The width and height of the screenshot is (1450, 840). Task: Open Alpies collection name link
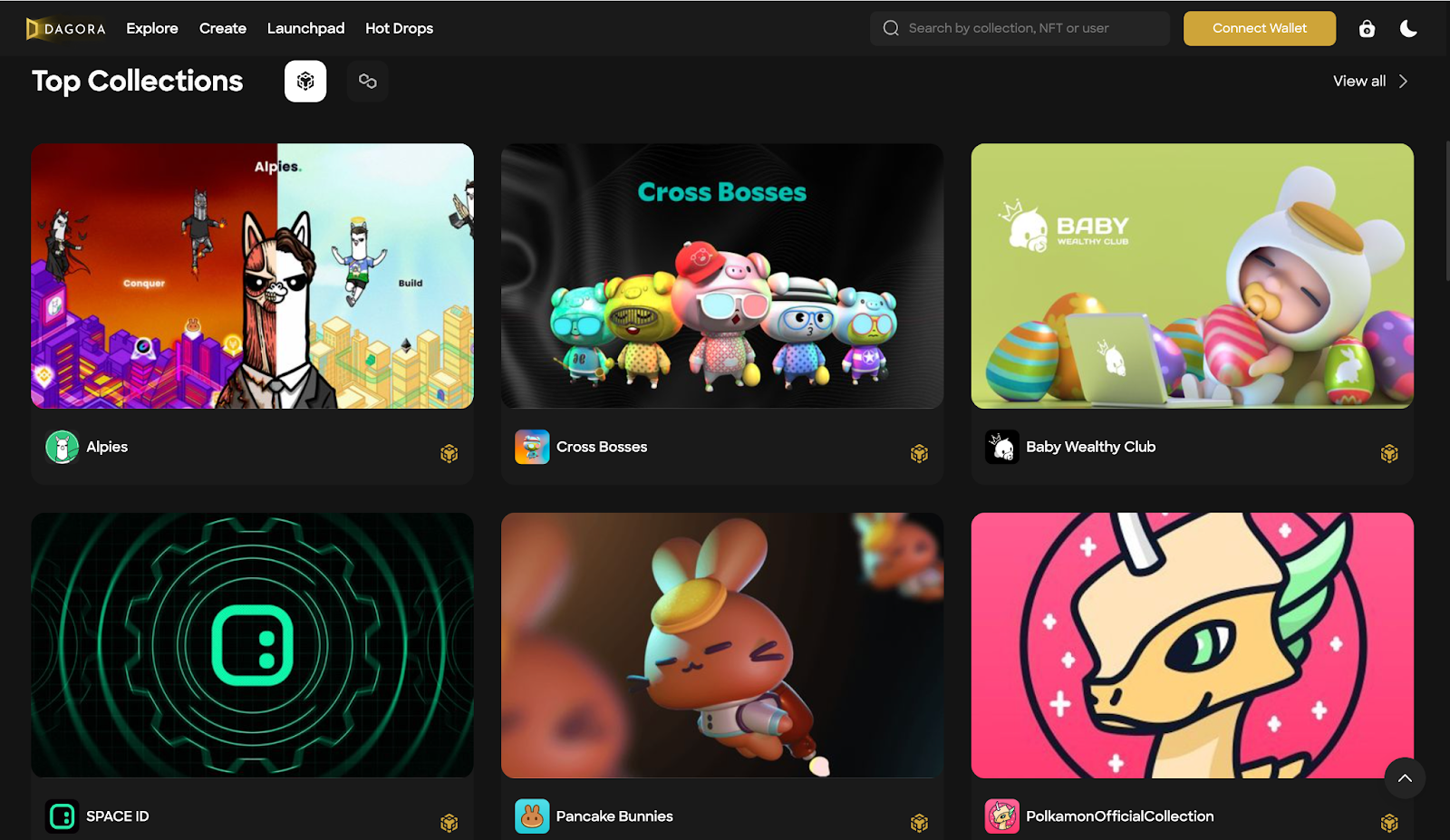107,447
